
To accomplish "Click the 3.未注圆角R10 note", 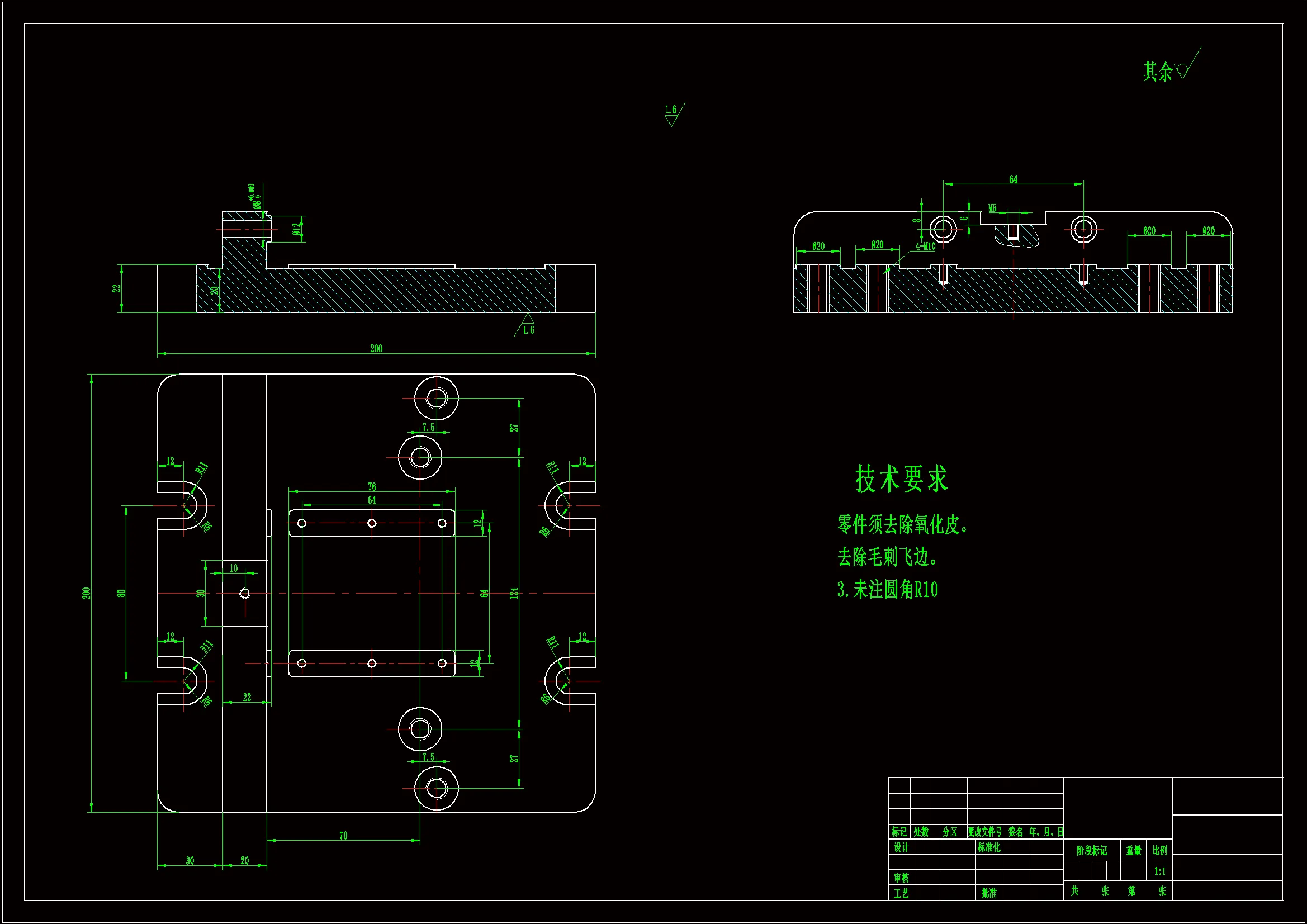I will (x=888, y=590).
